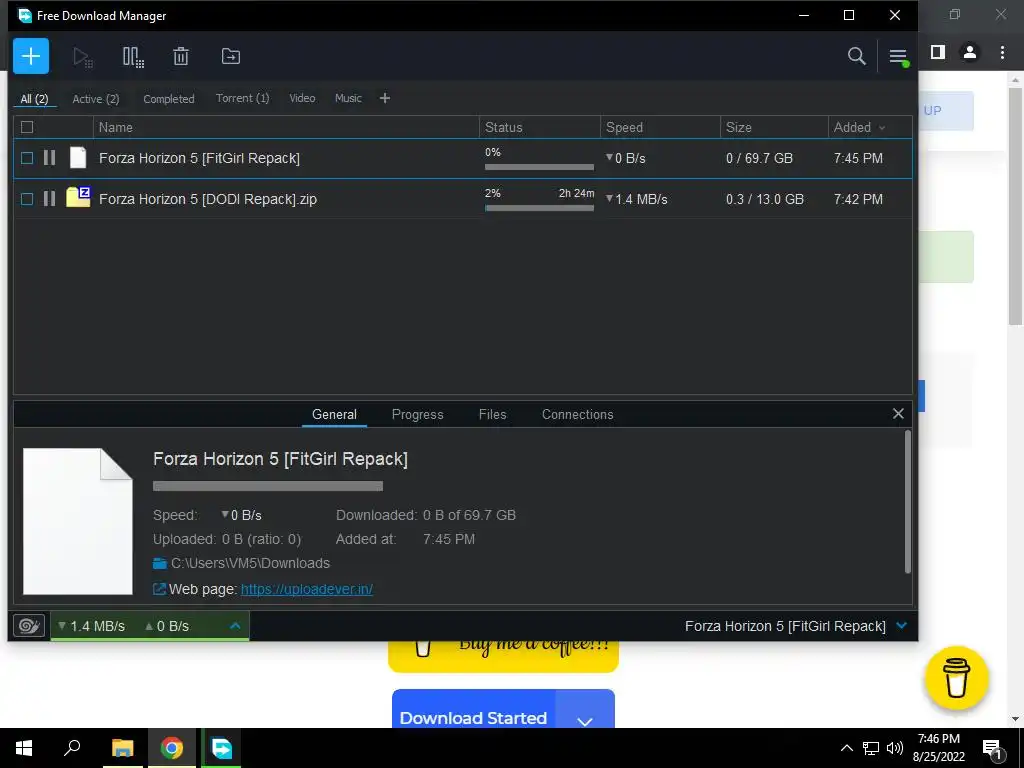Viewport: 1024px width, 768px height.
Task: Switch to the Files details tab
Action: [x=492, y=414]
